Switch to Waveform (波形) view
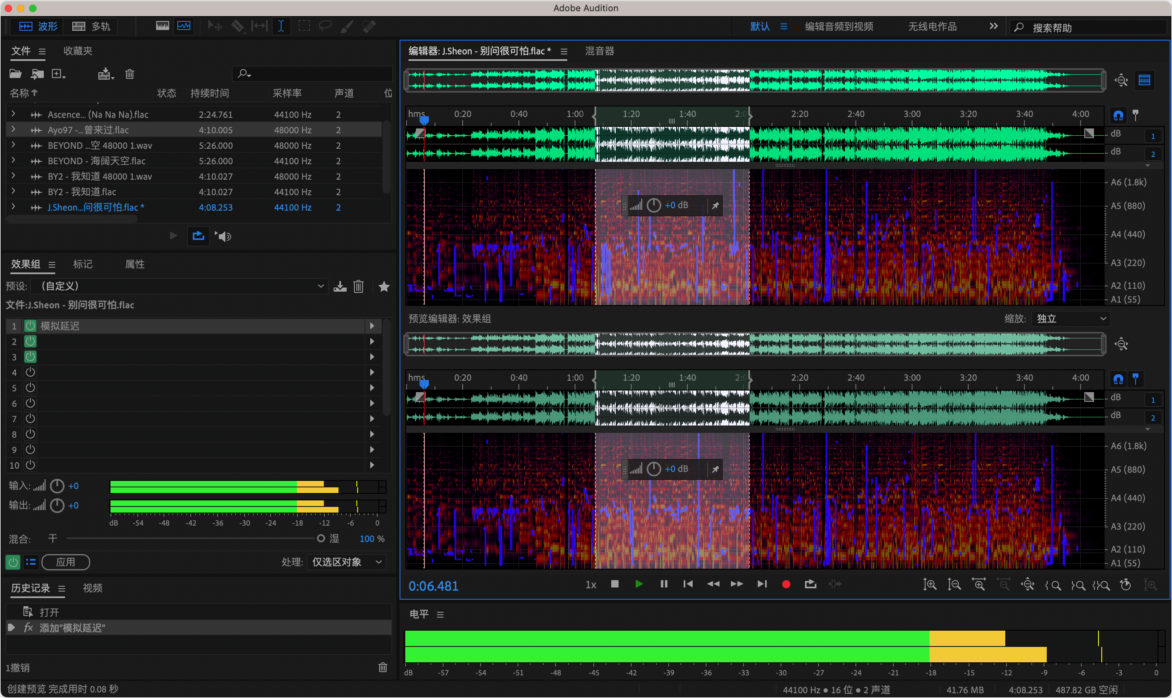 [x=38, y=26]
